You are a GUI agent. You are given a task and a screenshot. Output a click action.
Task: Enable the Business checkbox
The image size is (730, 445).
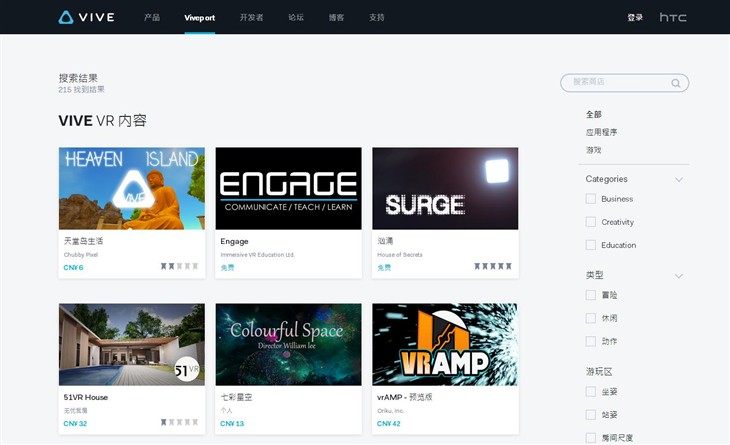591,199
